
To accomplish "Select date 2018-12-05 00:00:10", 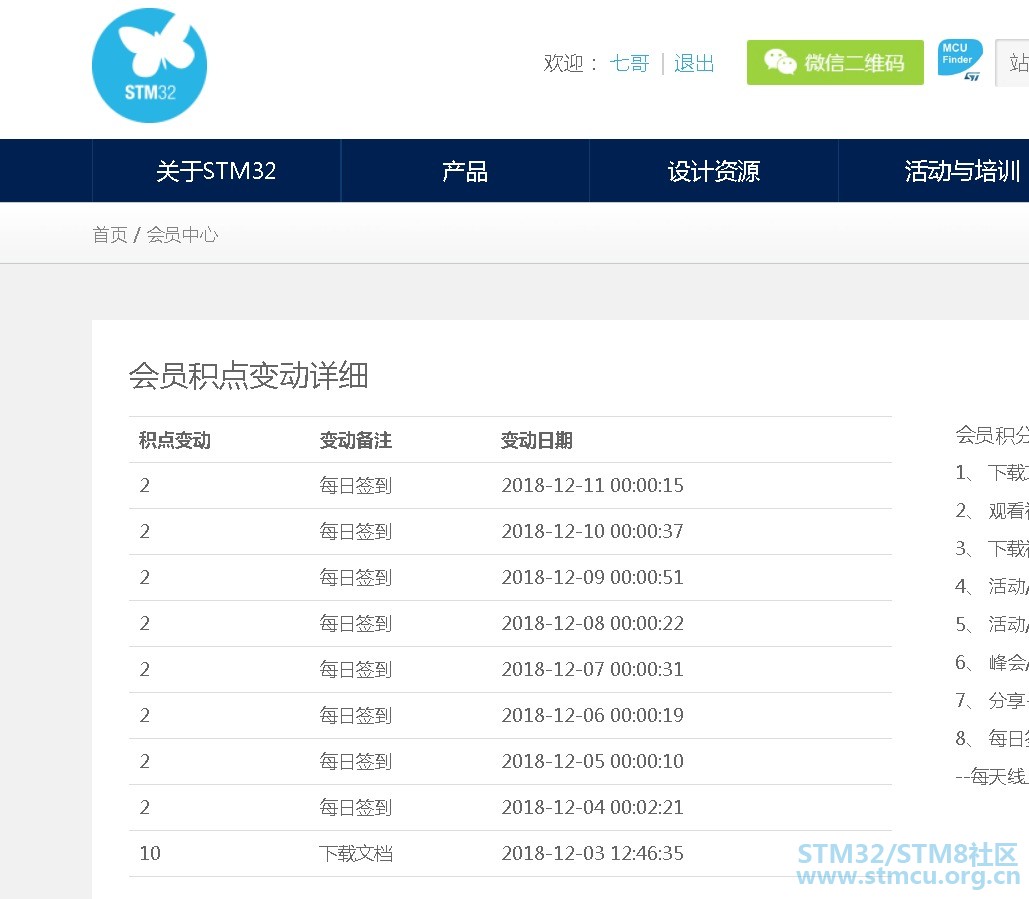I will click(593, 761).
